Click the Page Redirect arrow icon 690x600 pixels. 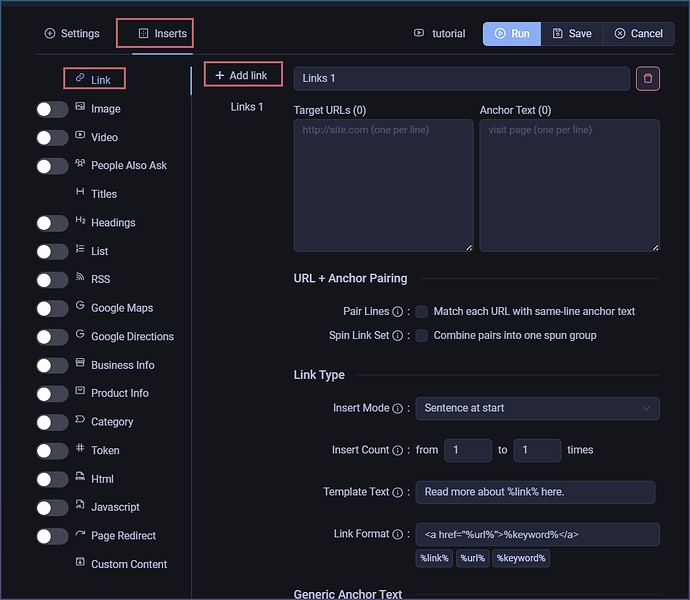click(x=80, y=533)
